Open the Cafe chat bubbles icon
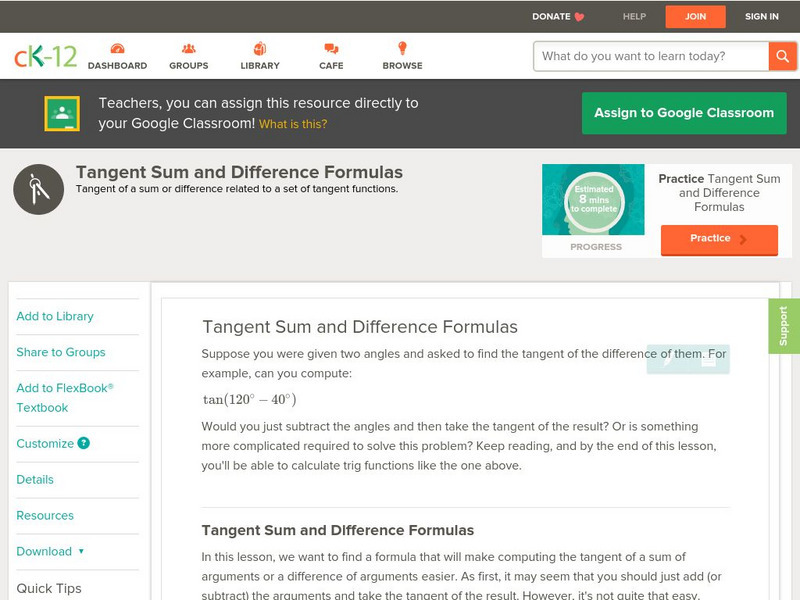The width and height of the screenshot is (800, 600). click(331, 49)
